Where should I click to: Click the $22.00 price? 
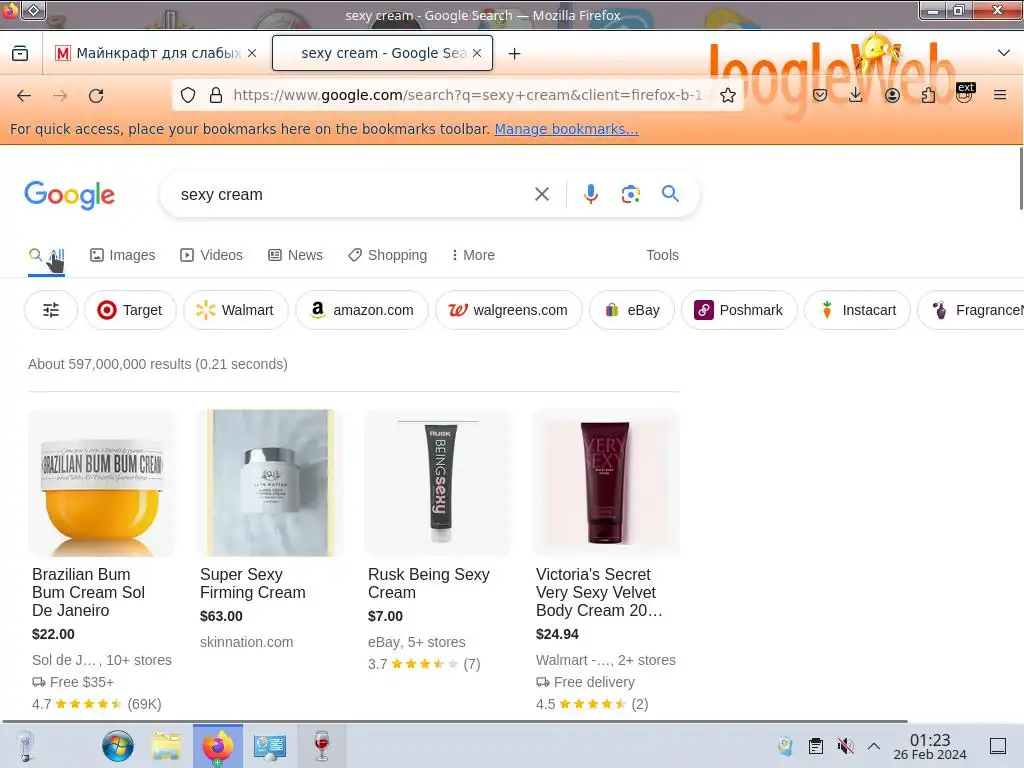[53, 634]
